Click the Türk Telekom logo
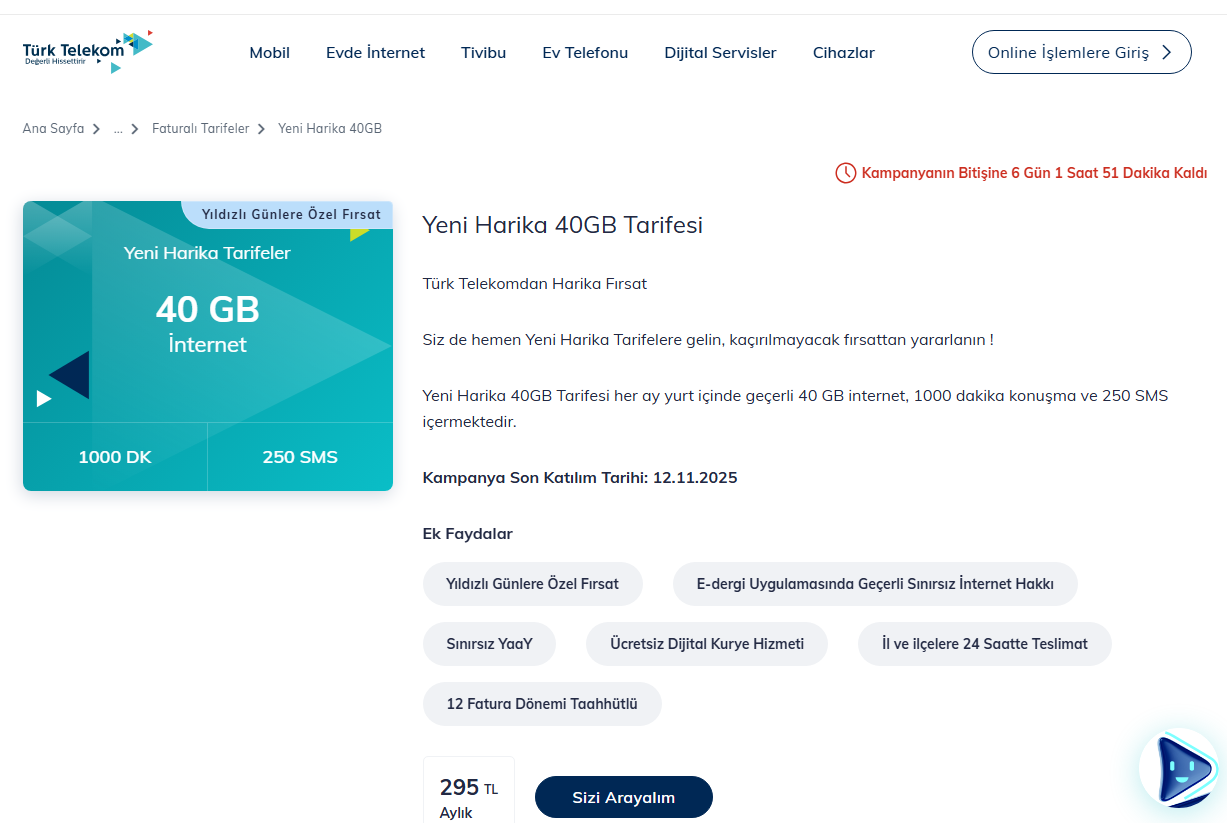Viewport: 1227px width, 823px height. point(88,52)
